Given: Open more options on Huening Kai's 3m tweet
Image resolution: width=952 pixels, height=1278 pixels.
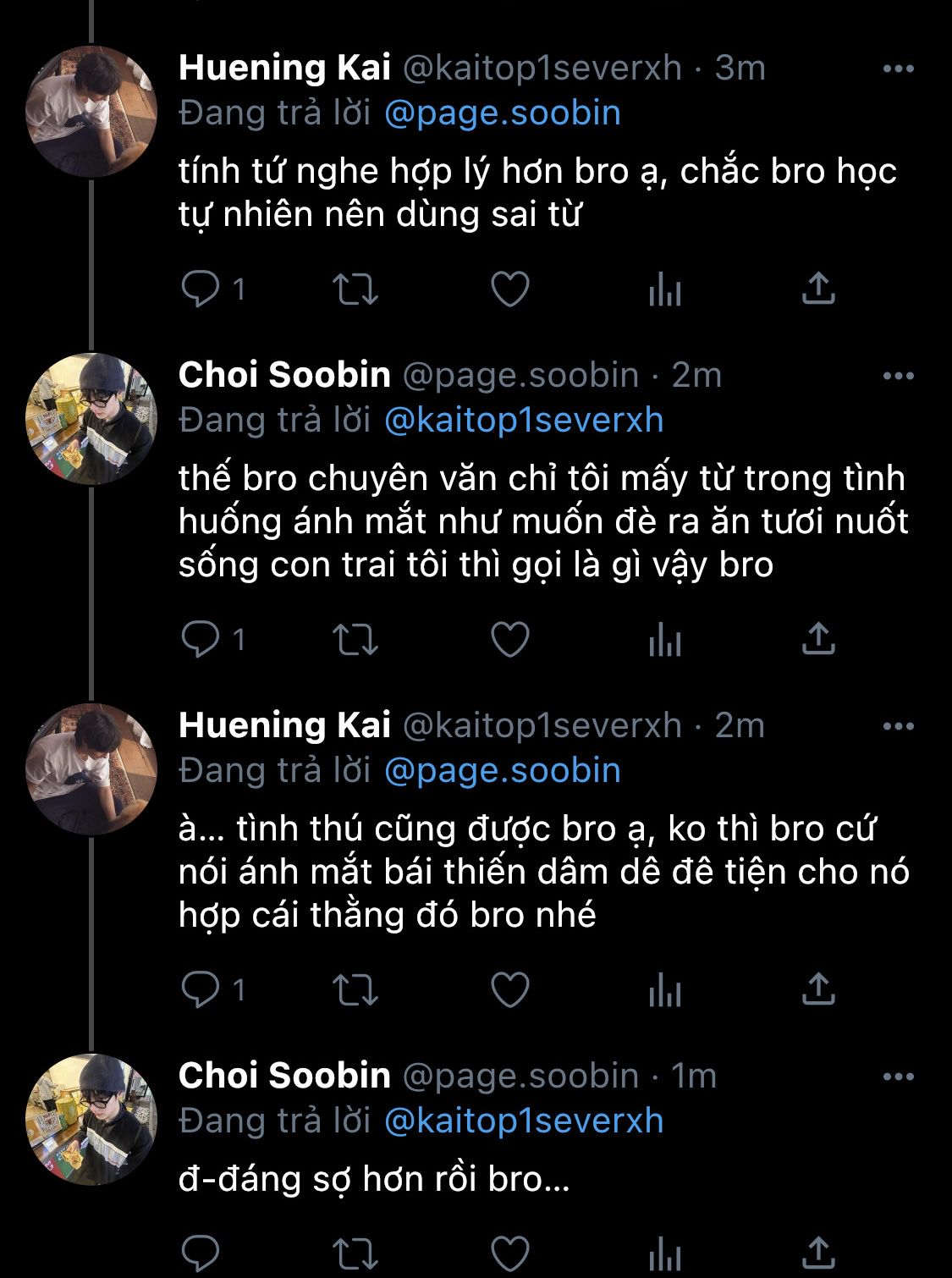Looking at the screenshot, I should pyautogui.click(x=898, y=69).
